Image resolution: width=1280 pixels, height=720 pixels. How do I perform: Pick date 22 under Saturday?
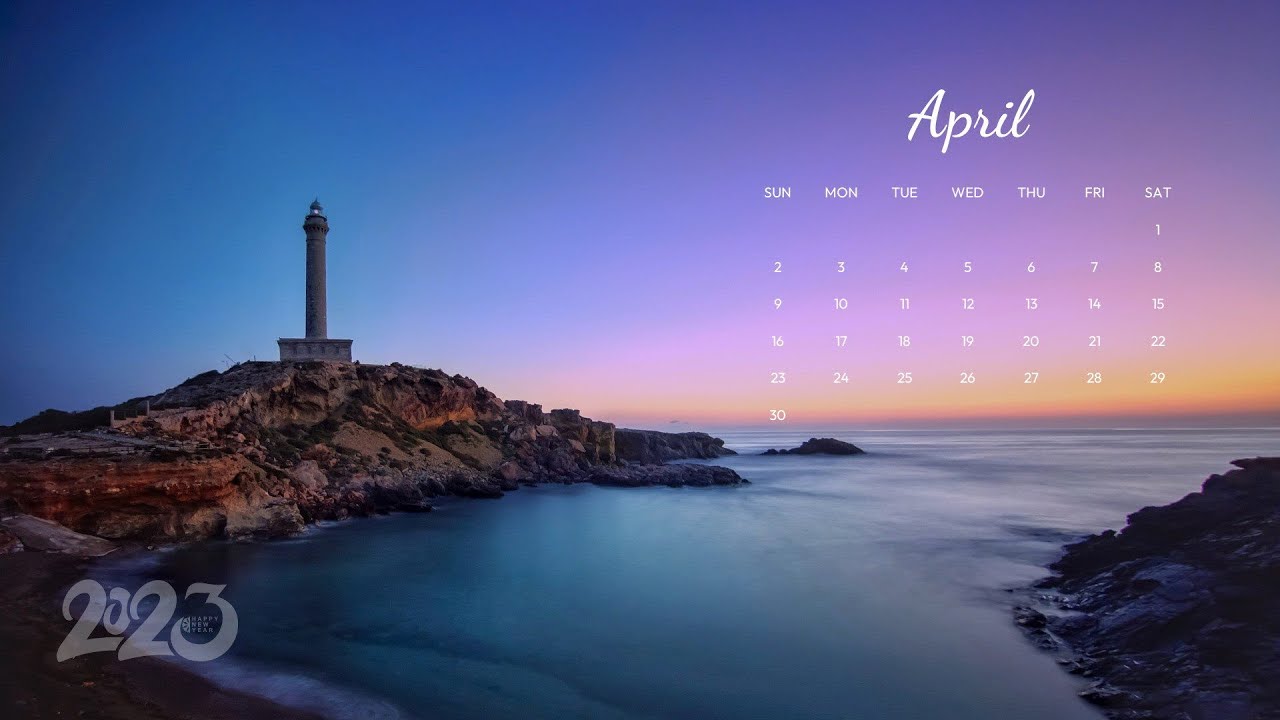(1158, 341)
